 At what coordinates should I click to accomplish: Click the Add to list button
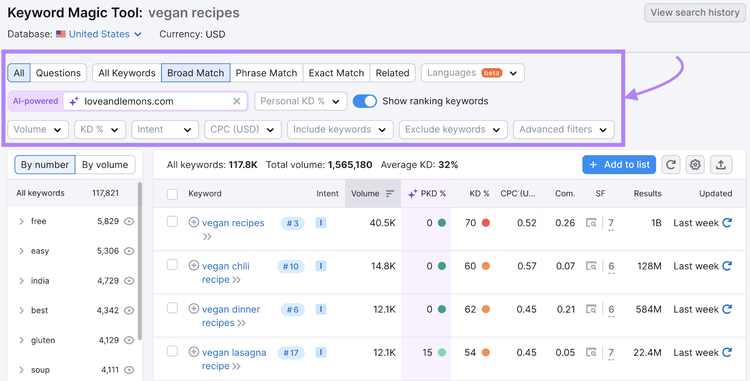point(619,165)
